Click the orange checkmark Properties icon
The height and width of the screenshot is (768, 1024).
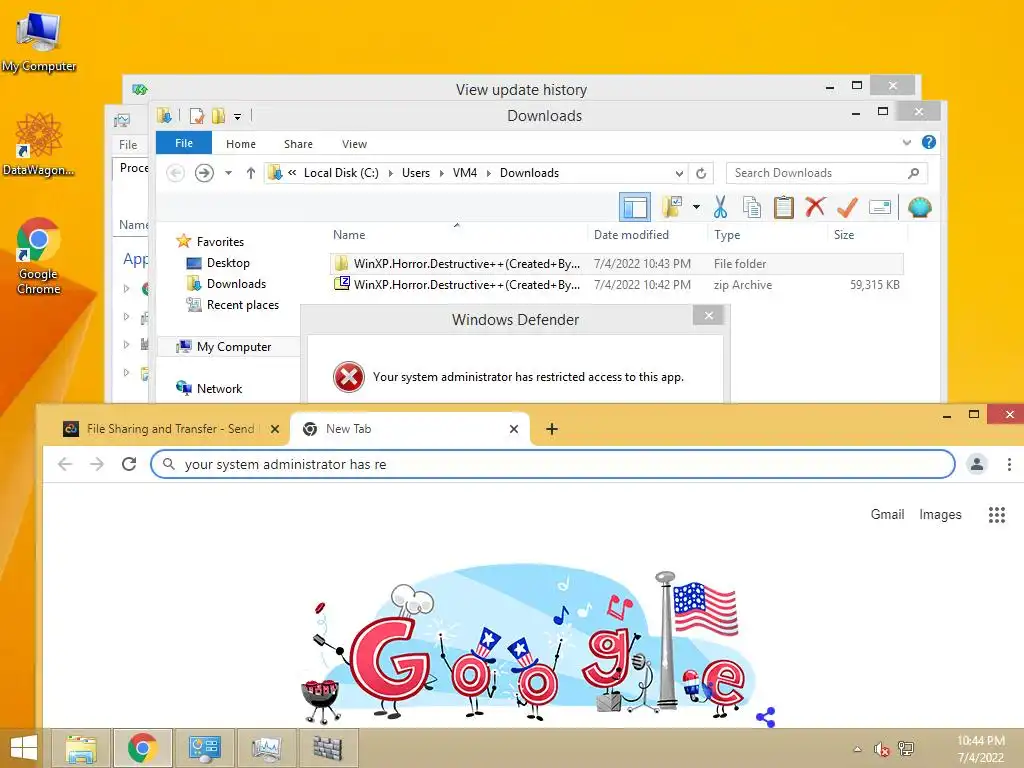[847, 208]
